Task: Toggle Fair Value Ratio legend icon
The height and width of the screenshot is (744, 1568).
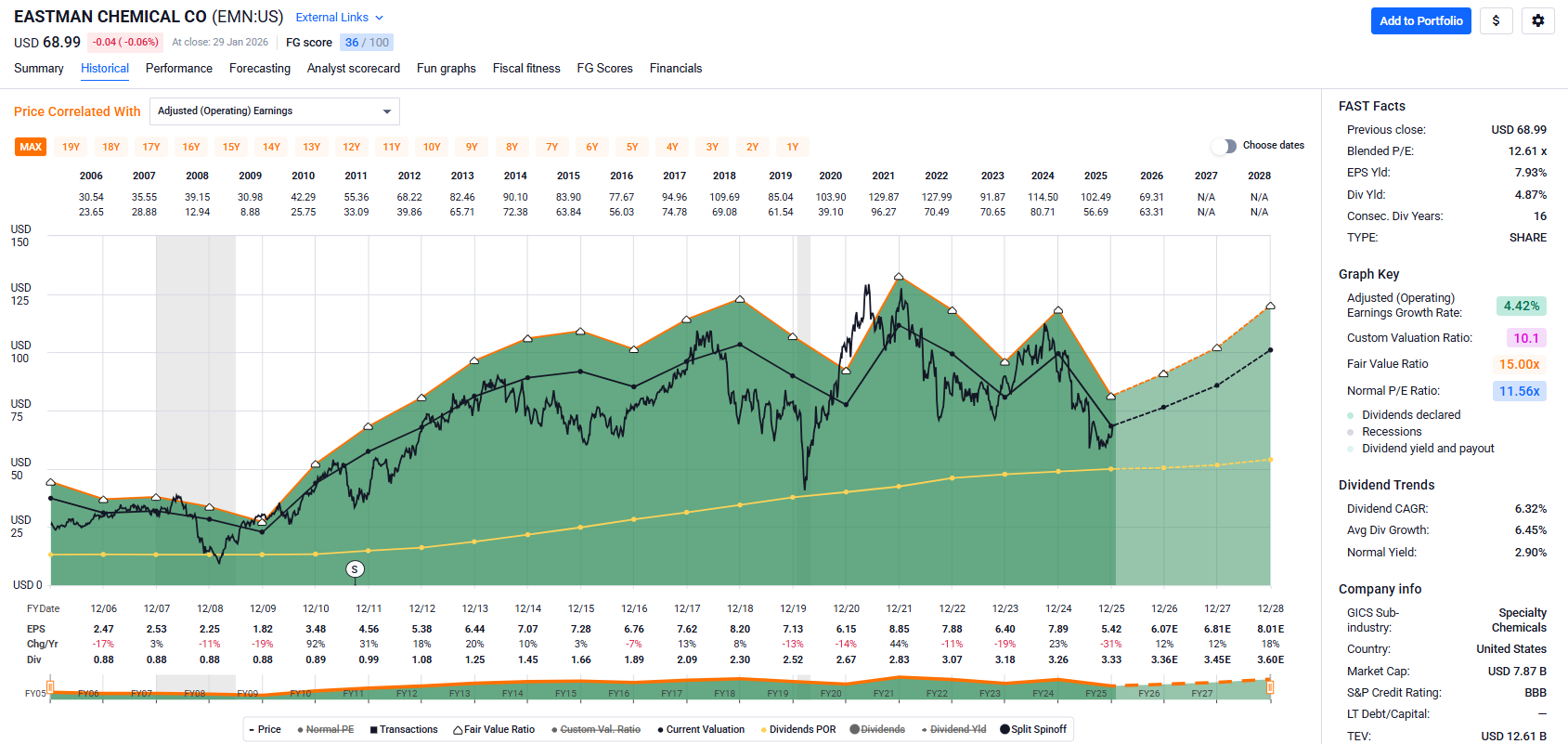Action: pyautogui.click(x=459, y=730)
